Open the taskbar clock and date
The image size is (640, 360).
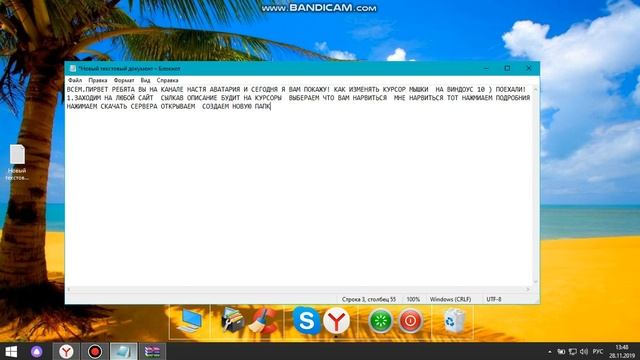pyautogui.click(x=622, y=351)
